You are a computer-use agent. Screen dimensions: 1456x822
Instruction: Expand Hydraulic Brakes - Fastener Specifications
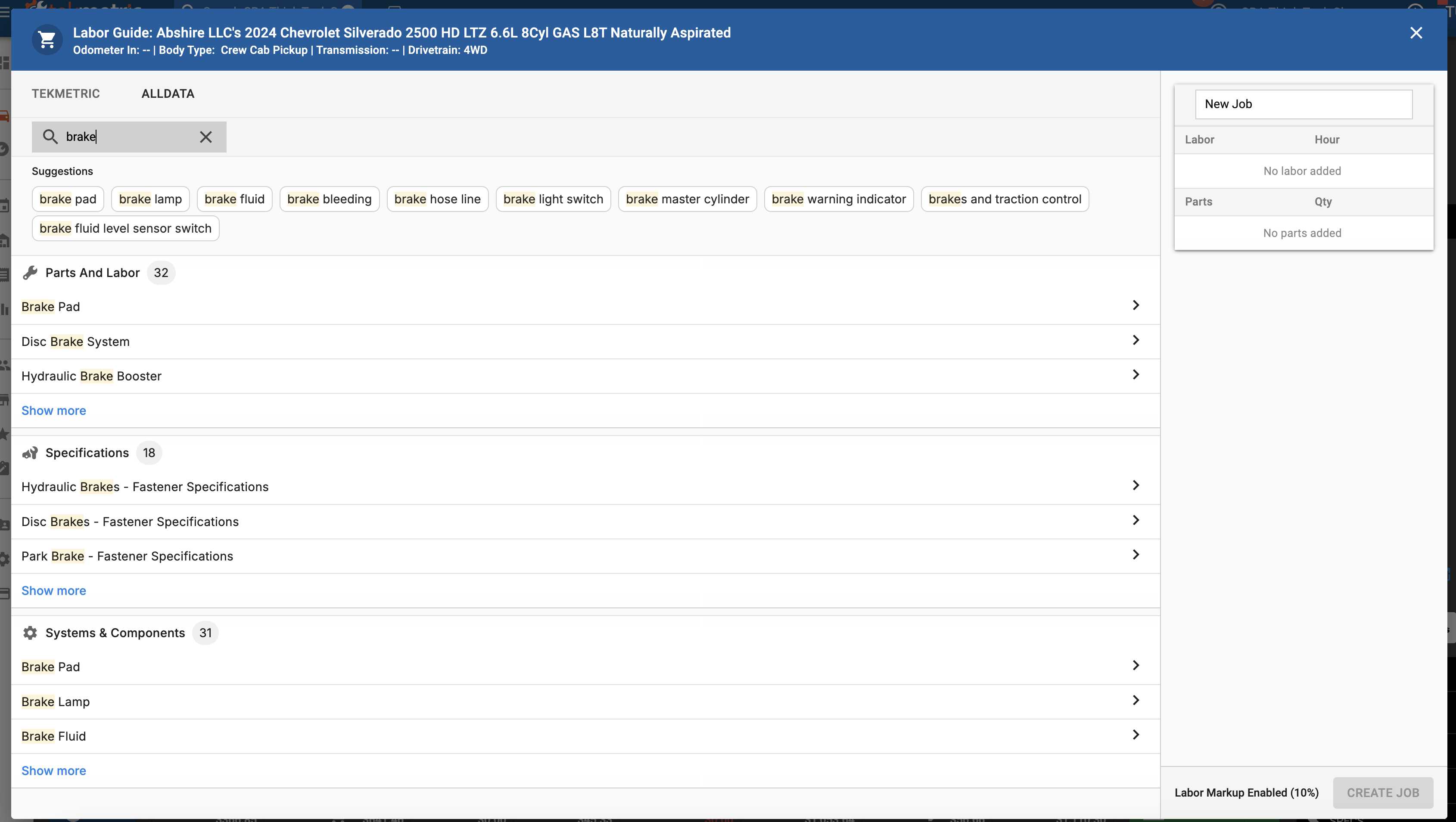585,487
